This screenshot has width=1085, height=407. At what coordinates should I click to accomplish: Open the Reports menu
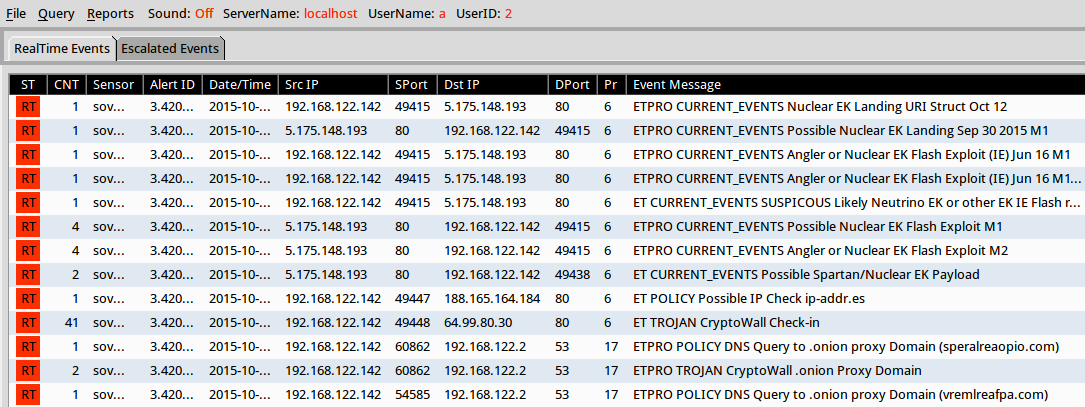point(110,14)
